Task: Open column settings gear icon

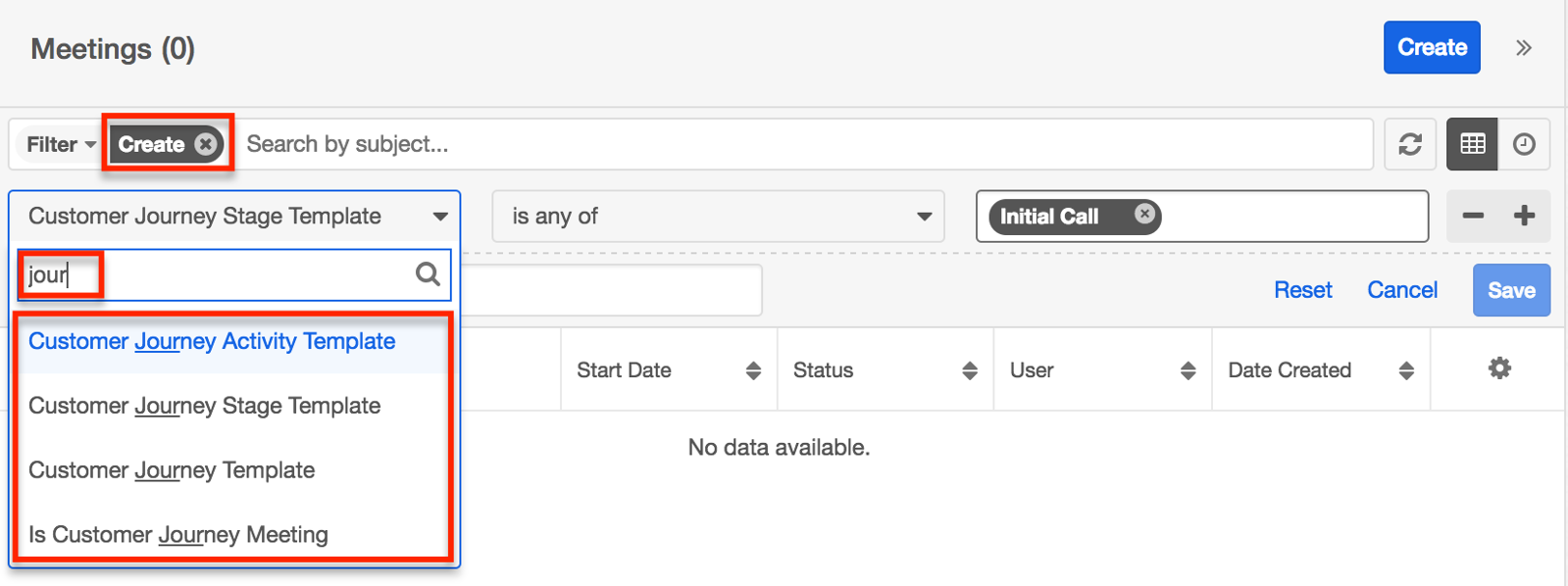Action: (x=1499, y=368)
